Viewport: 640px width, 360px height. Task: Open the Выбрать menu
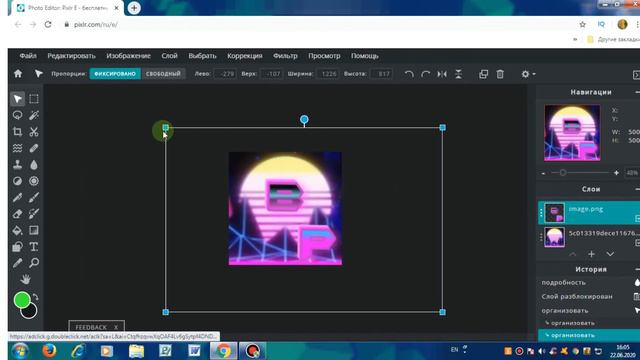202,56
